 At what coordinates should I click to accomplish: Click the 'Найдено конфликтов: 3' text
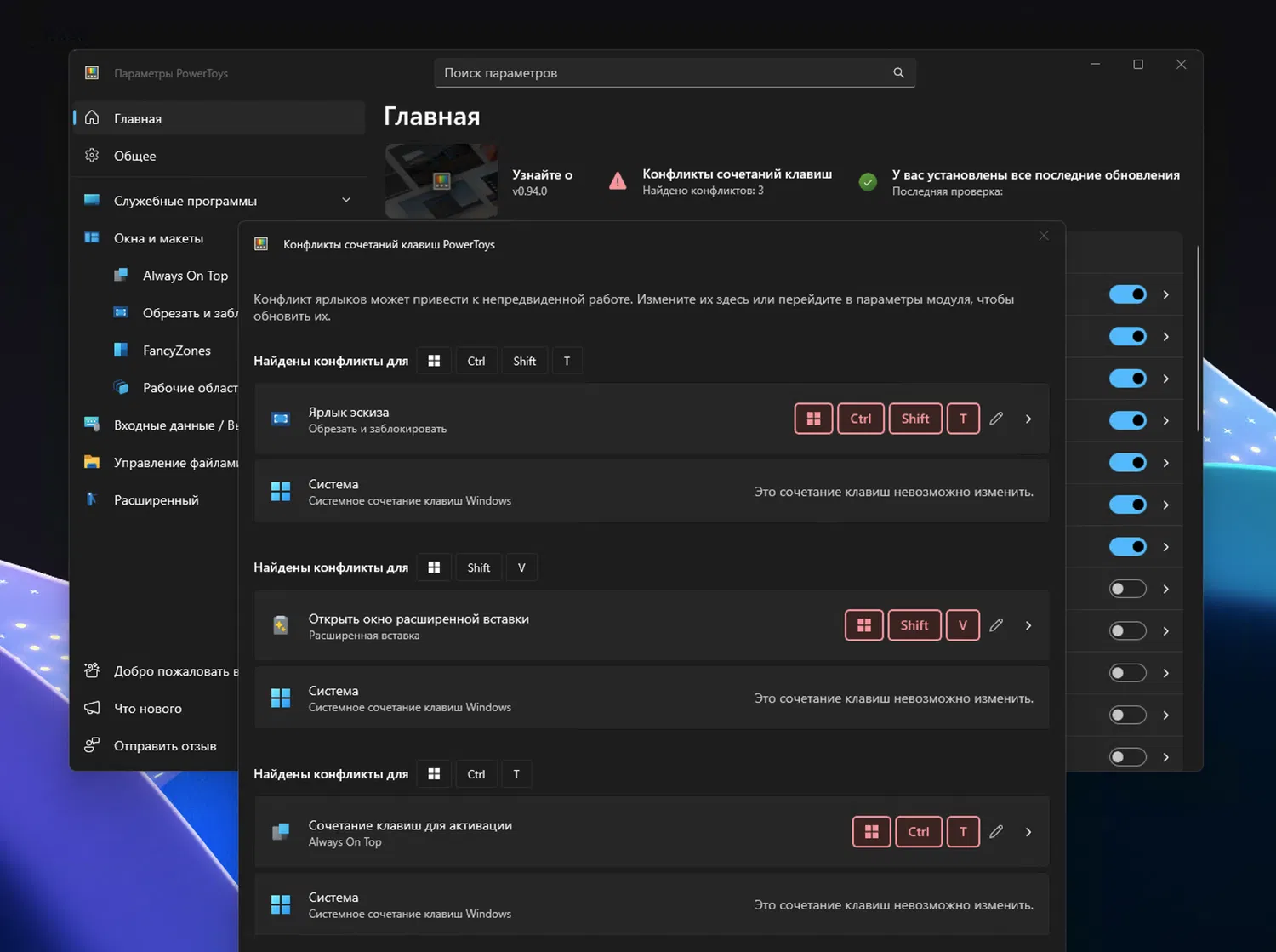pos(703,191)
